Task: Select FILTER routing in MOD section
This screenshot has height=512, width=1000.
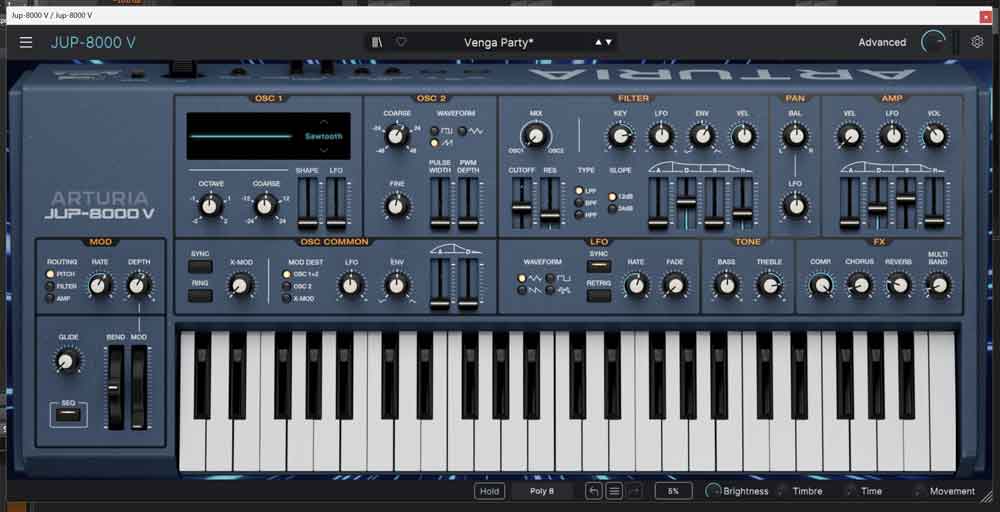Action: coord(51,286)
